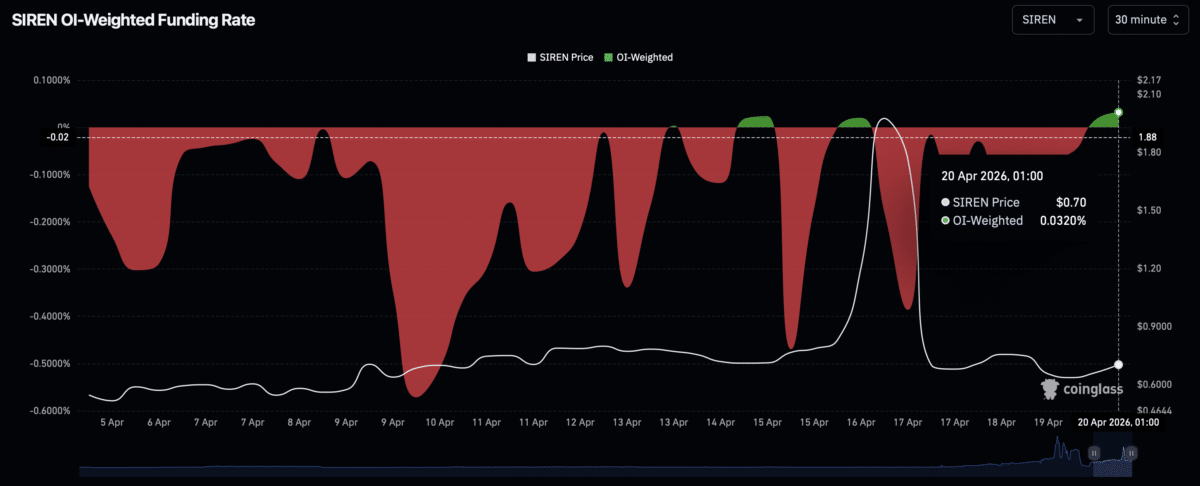Screen dimensions: 1200x486
Task: Click the -0.300% y-axis label
Action: [x=49, y=269]
